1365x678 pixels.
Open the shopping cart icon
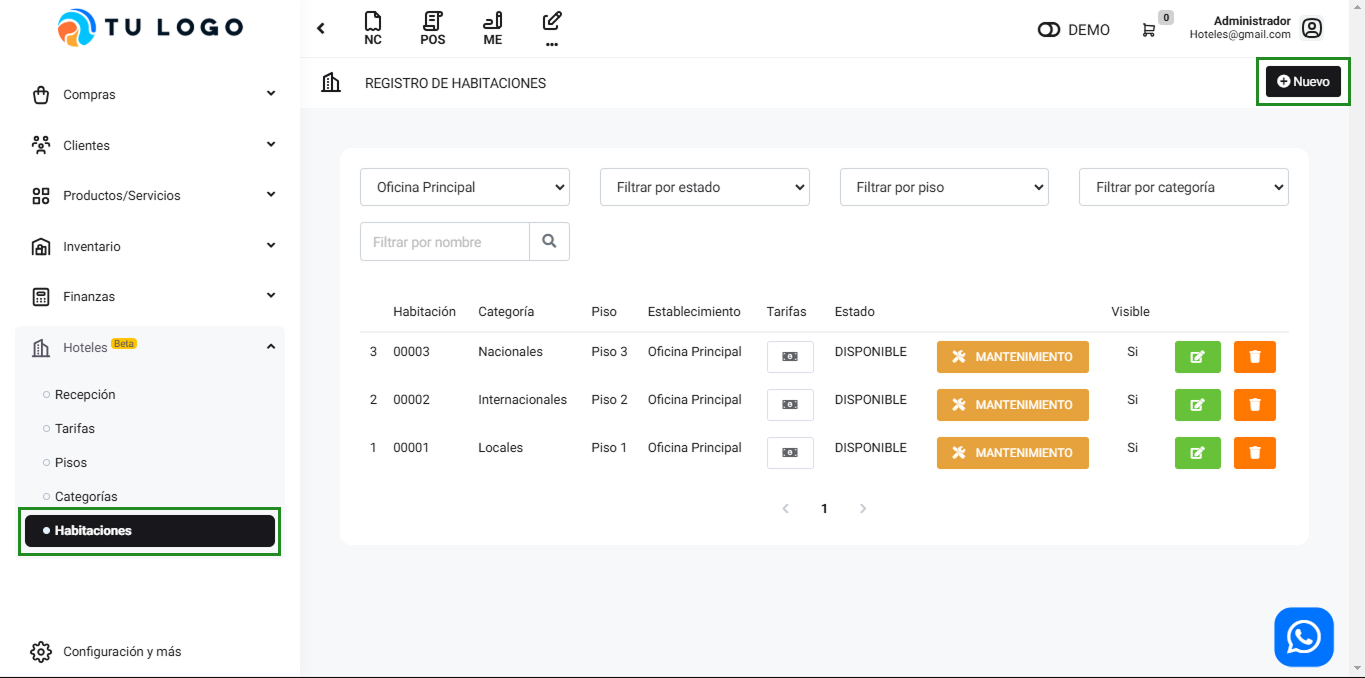click(1149, 30)
